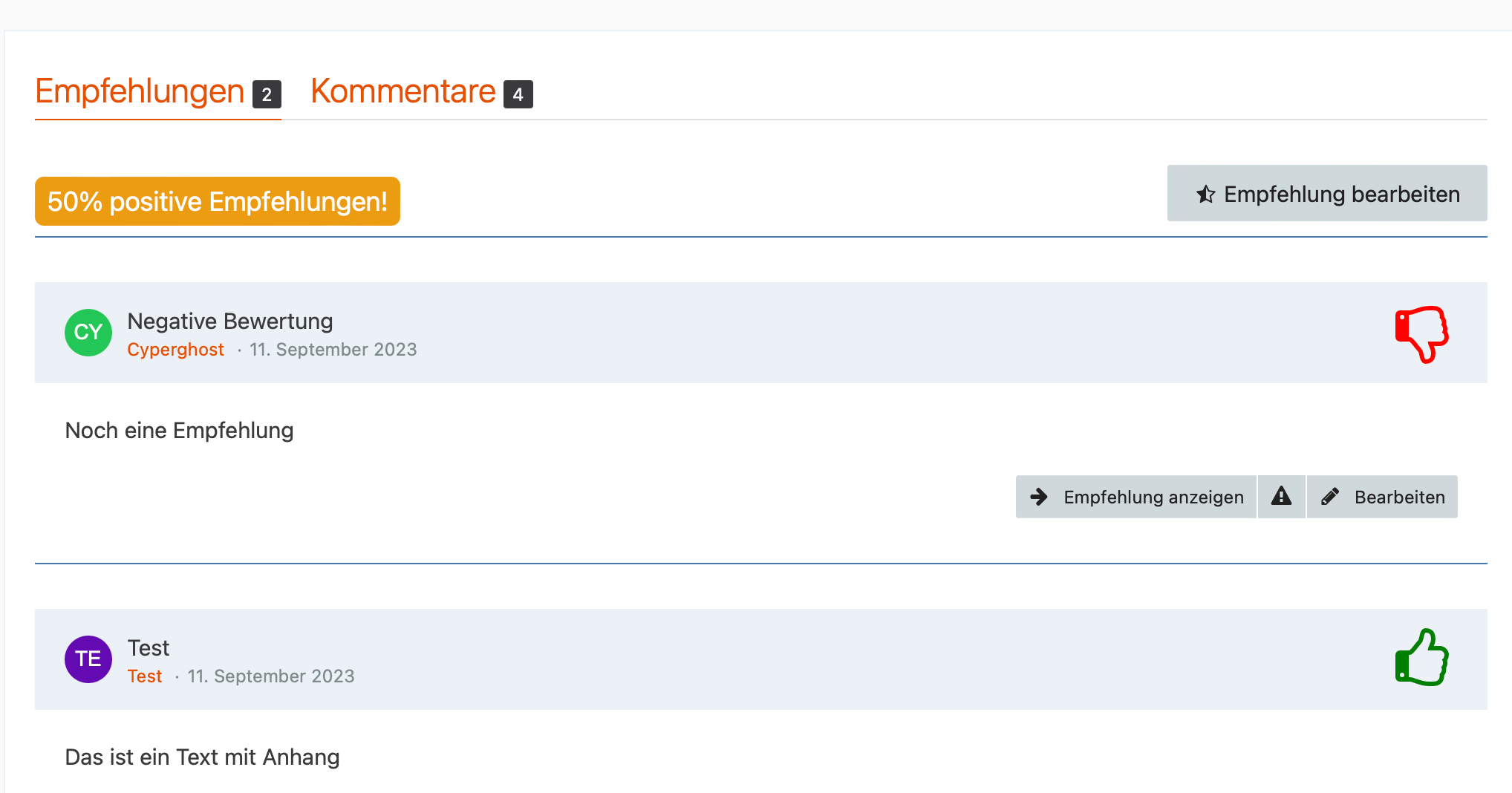Click the pencil icon on Bearbeiten

[1330, 497]
